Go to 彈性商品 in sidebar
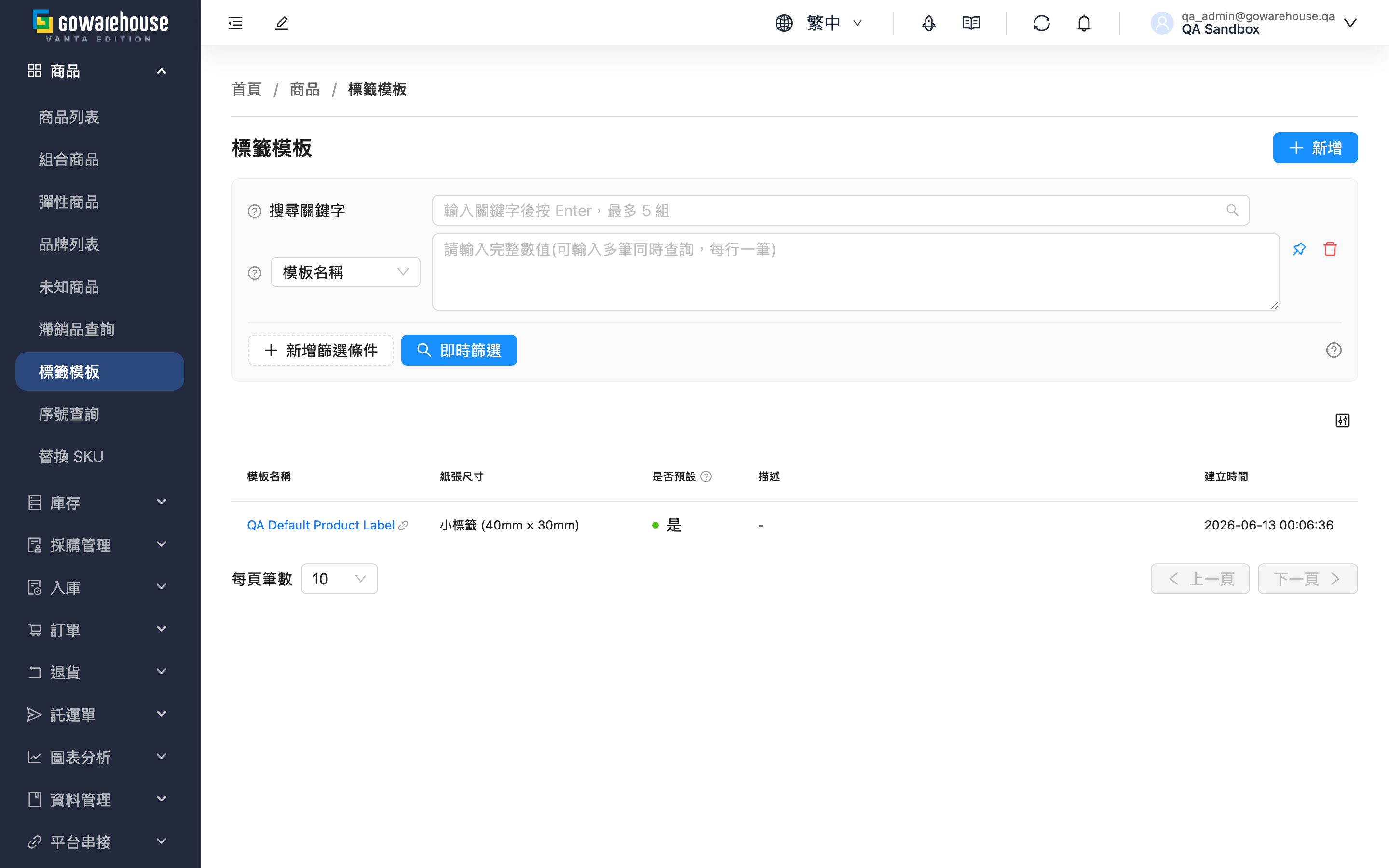The width and height of the screenshot is (1389, 868). pyautogui.click(x=100, y=202)
